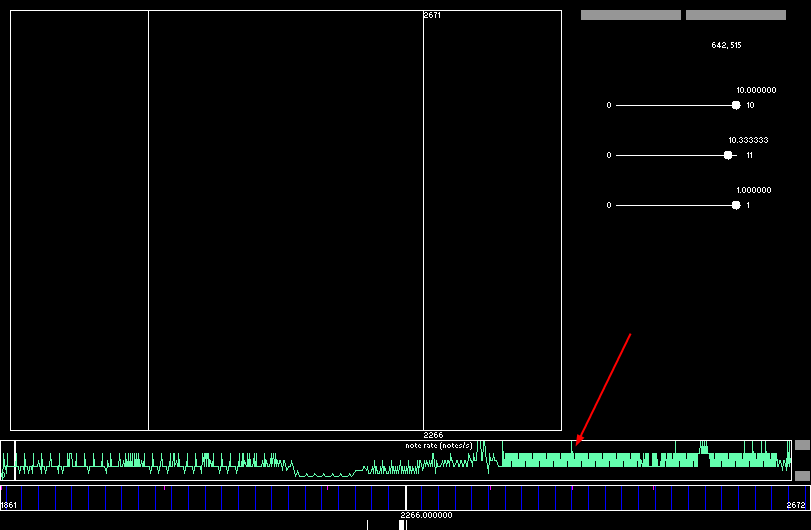Click the white playhead line in the blue timeline strip
This screenshot has height=530, width=811.
point(406,497)
